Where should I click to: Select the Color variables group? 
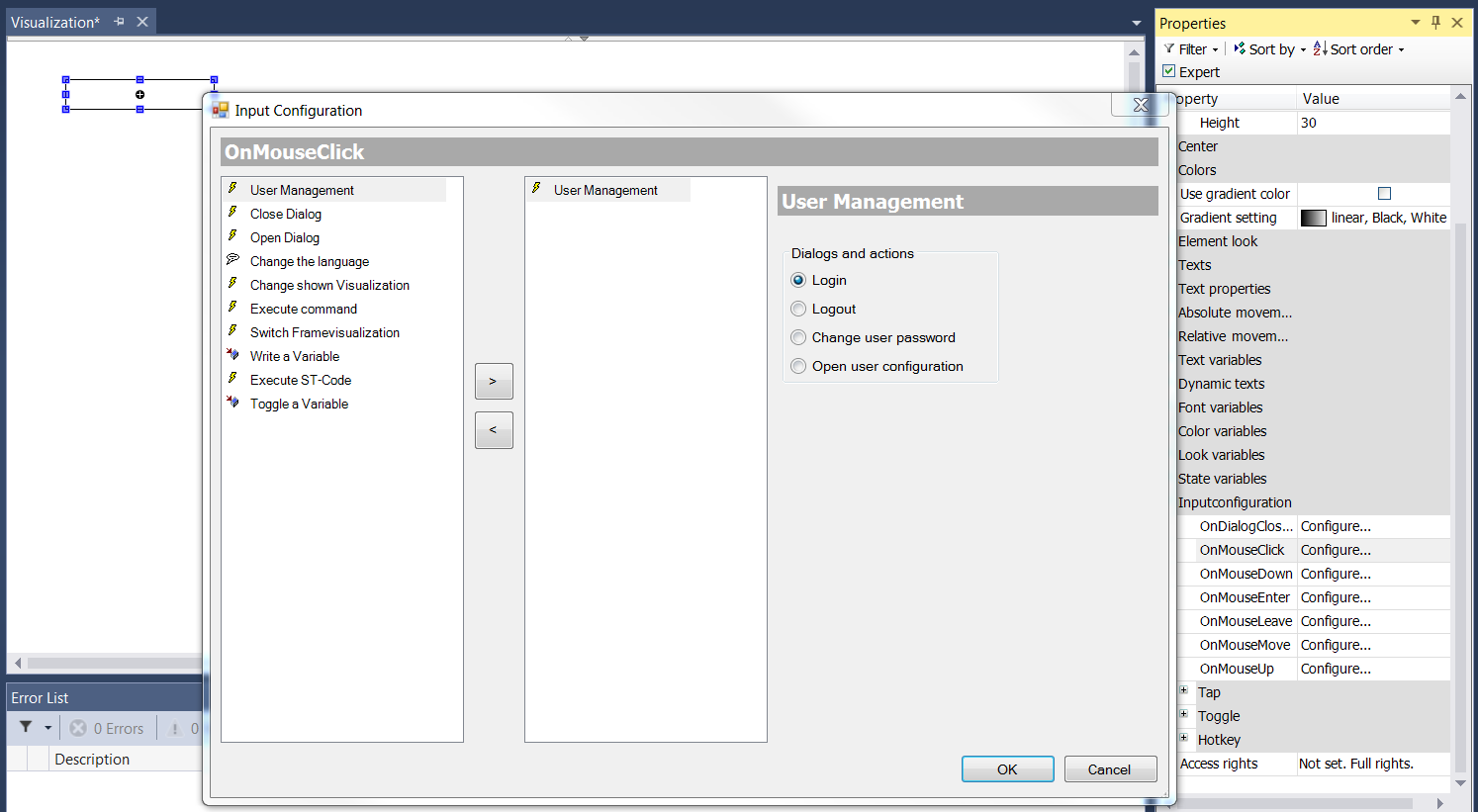pos(1222,431)
